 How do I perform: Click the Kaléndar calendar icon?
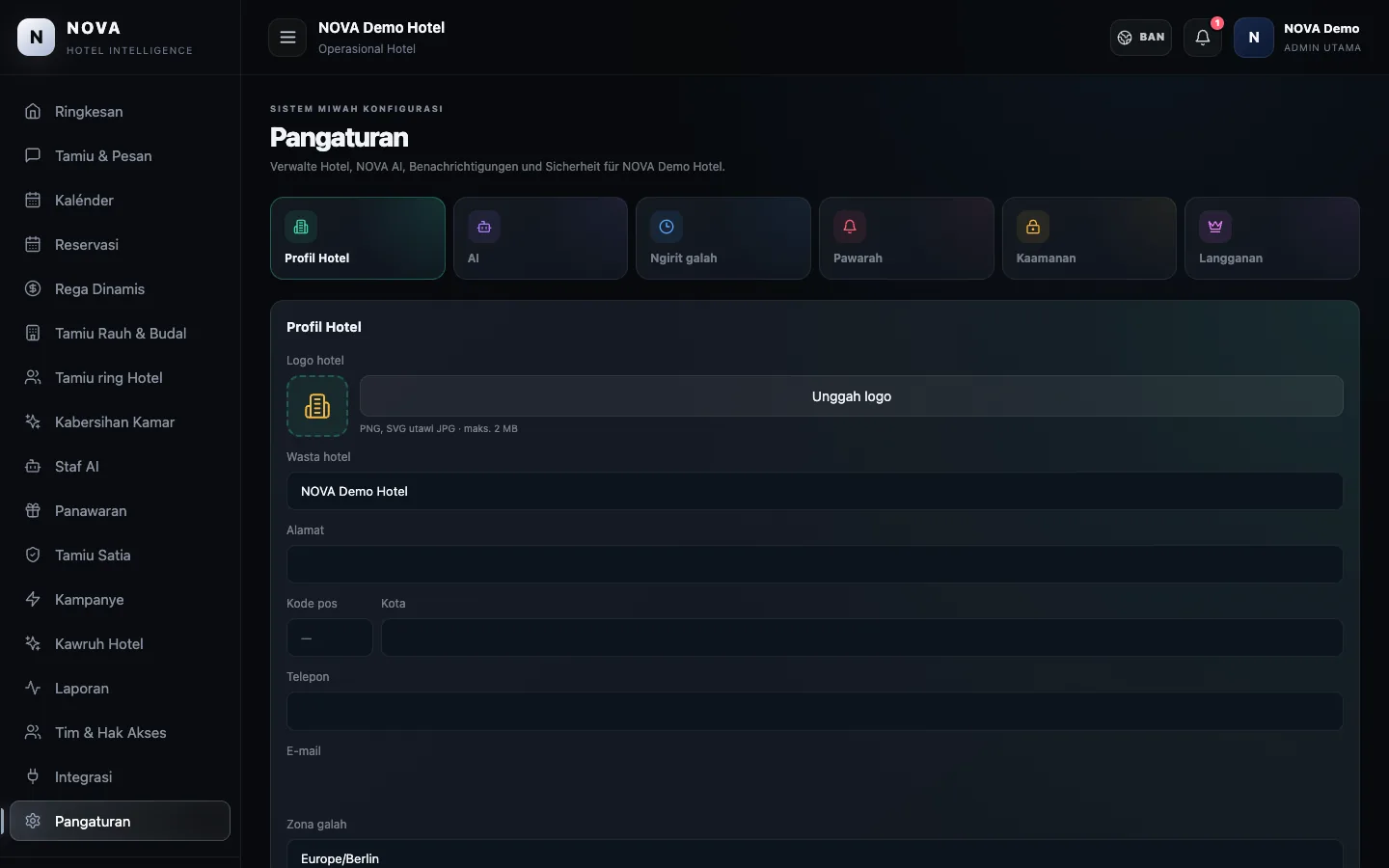33,201
